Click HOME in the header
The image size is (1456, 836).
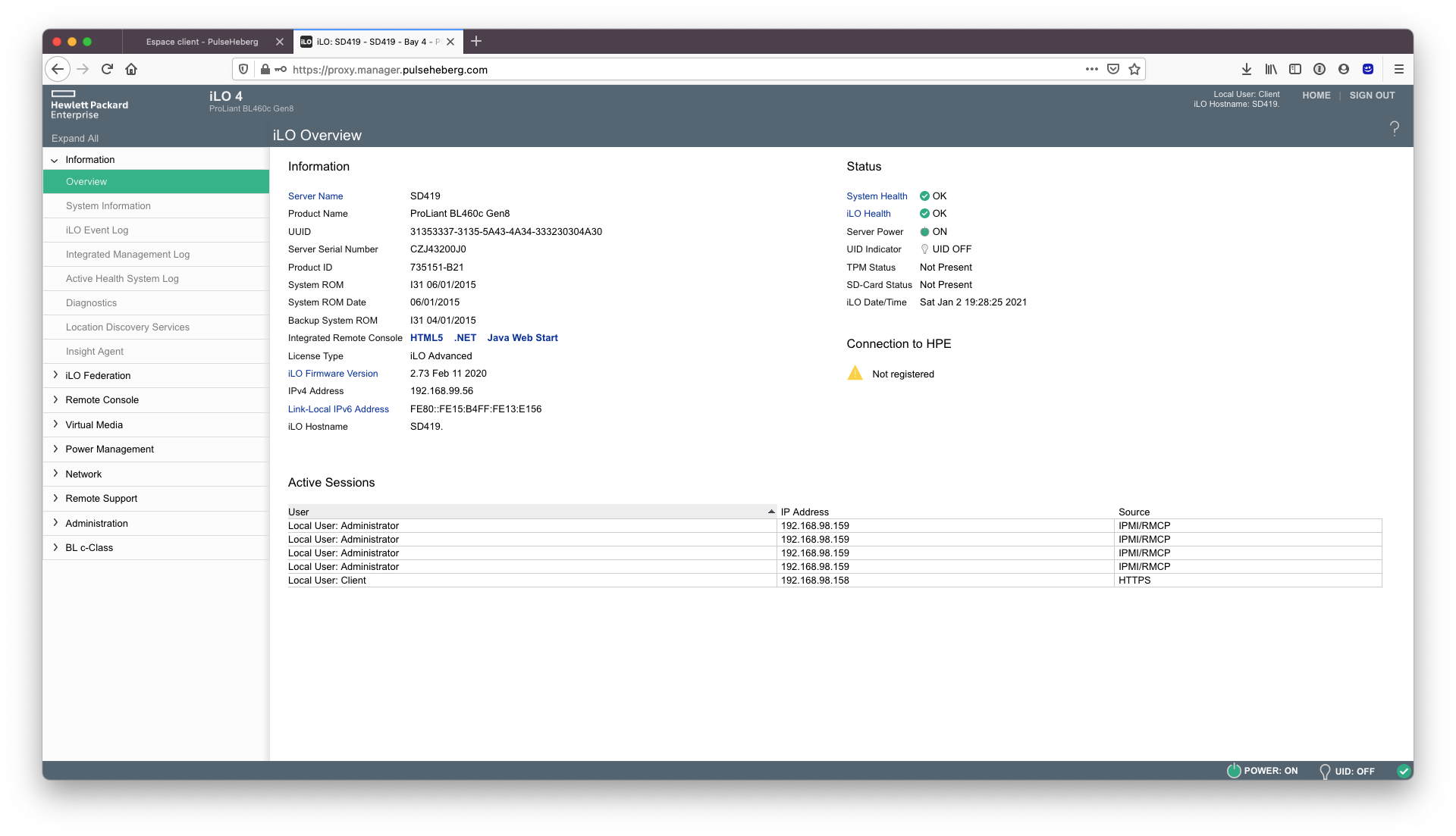(x=1316, y=95)
